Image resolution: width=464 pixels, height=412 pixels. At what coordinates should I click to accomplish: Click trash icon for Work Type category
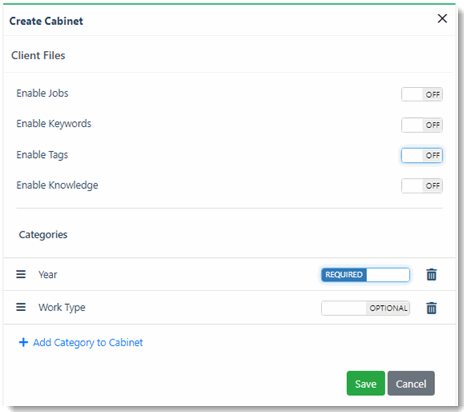[431, 308]
